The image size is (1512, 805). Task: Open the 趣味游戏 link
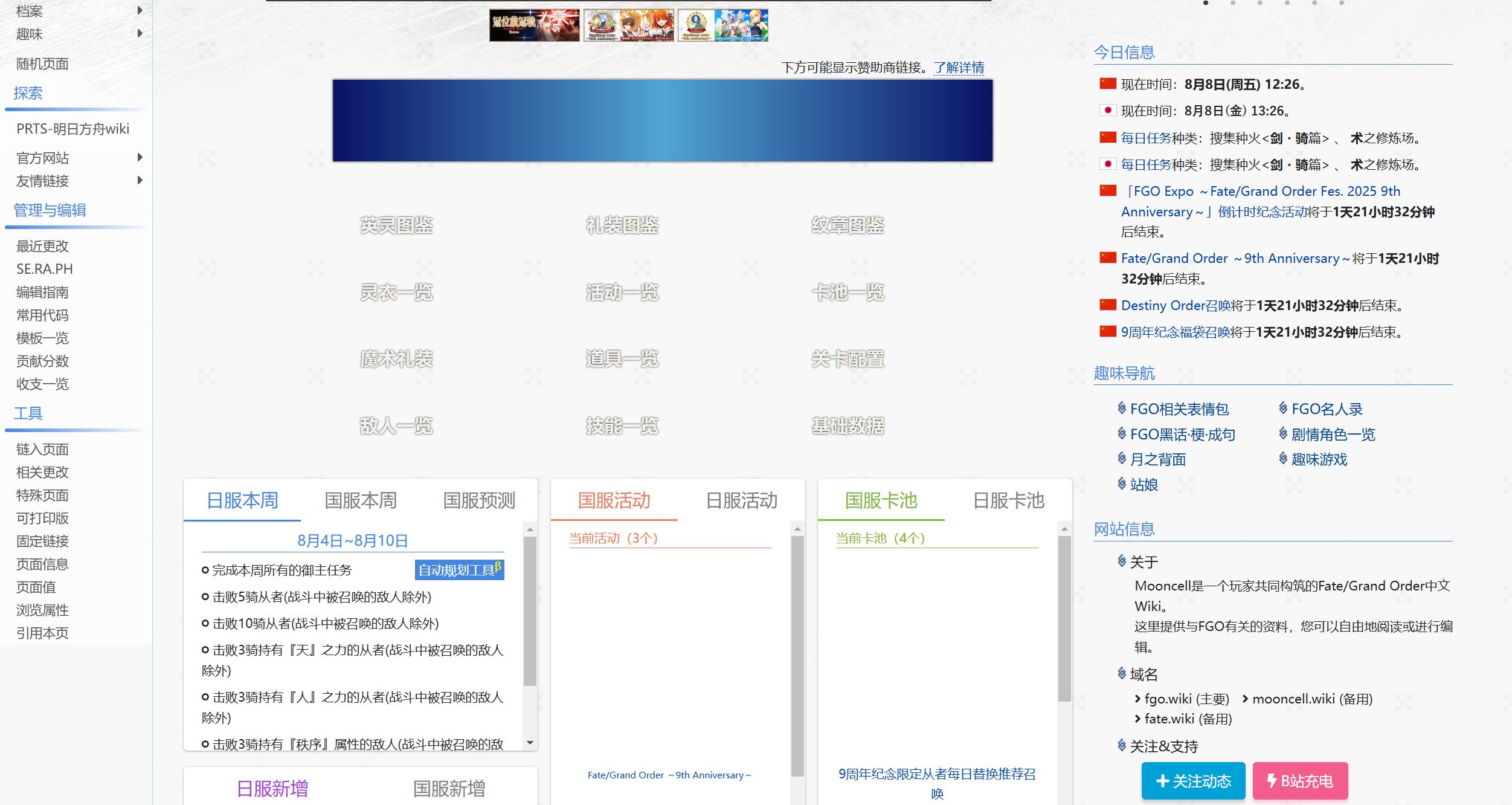tap(1319, 459)
